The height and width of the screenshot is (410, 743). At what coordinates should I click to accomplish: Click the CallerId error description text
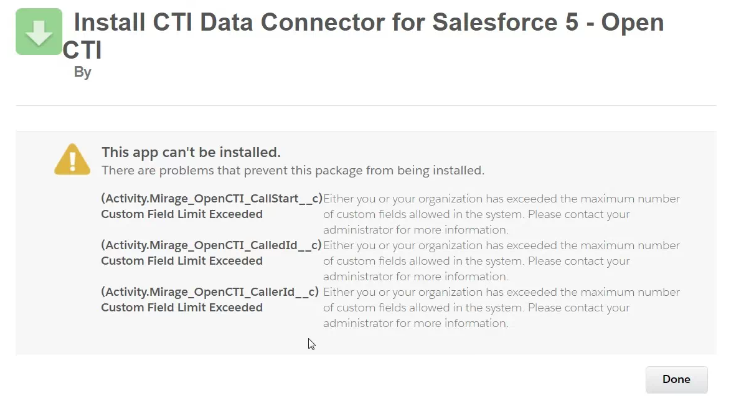point(501,308)
